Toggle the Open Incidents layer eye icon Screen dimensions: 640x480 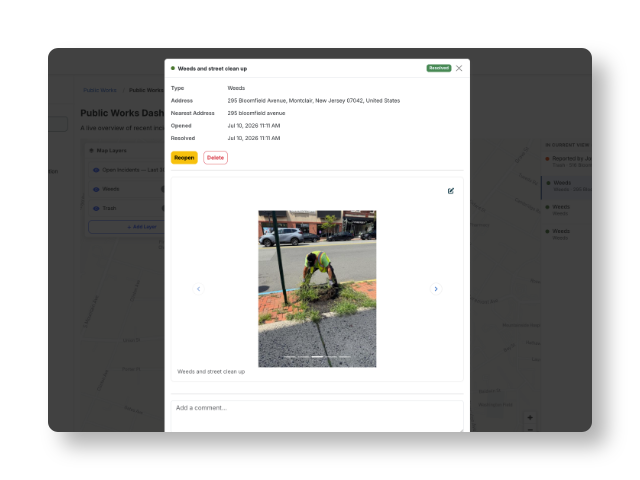point(96,170)
